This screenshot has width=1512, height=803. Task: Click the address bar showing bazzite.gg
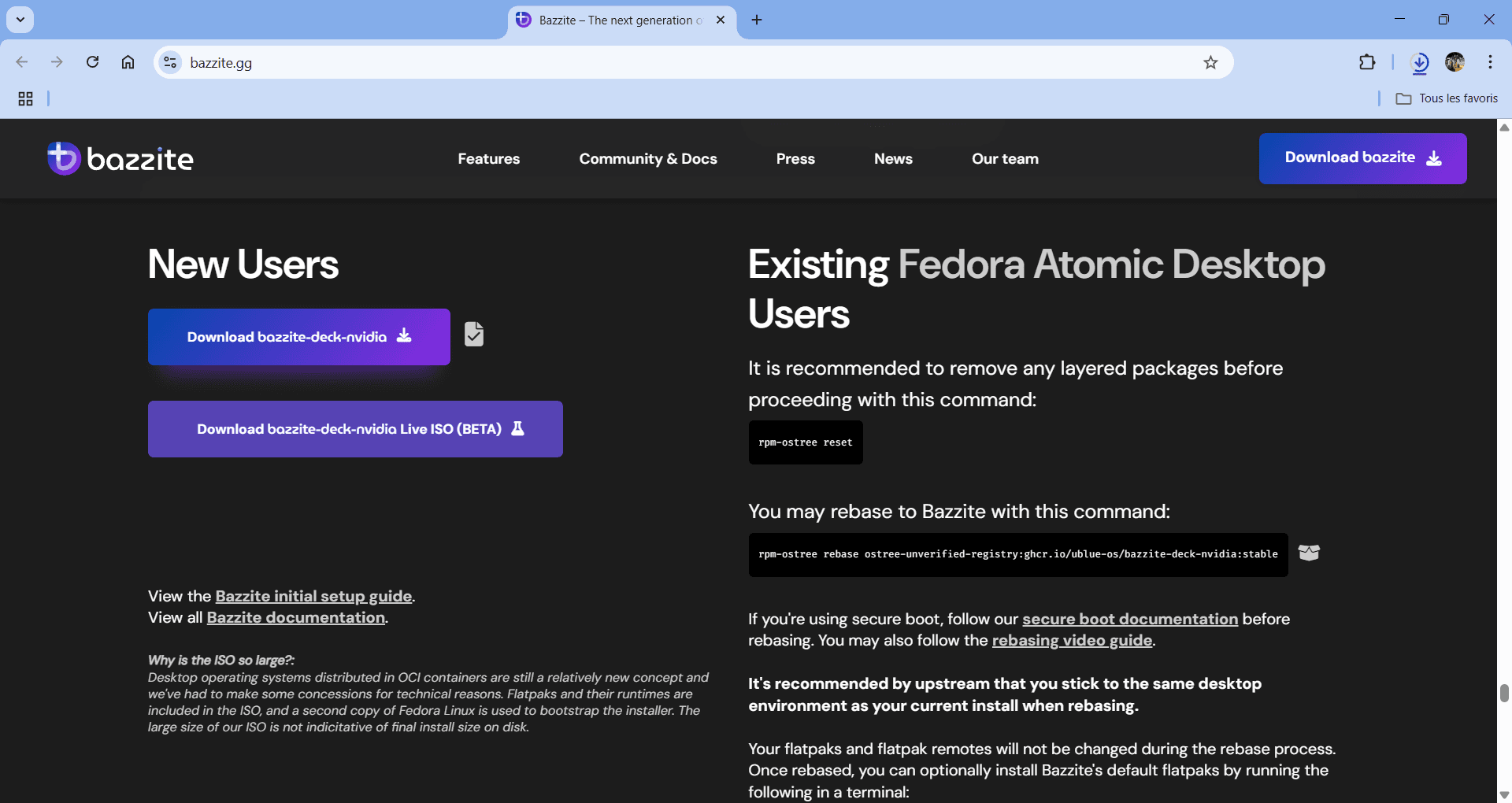pyautogui.click(x=693, y=62)
